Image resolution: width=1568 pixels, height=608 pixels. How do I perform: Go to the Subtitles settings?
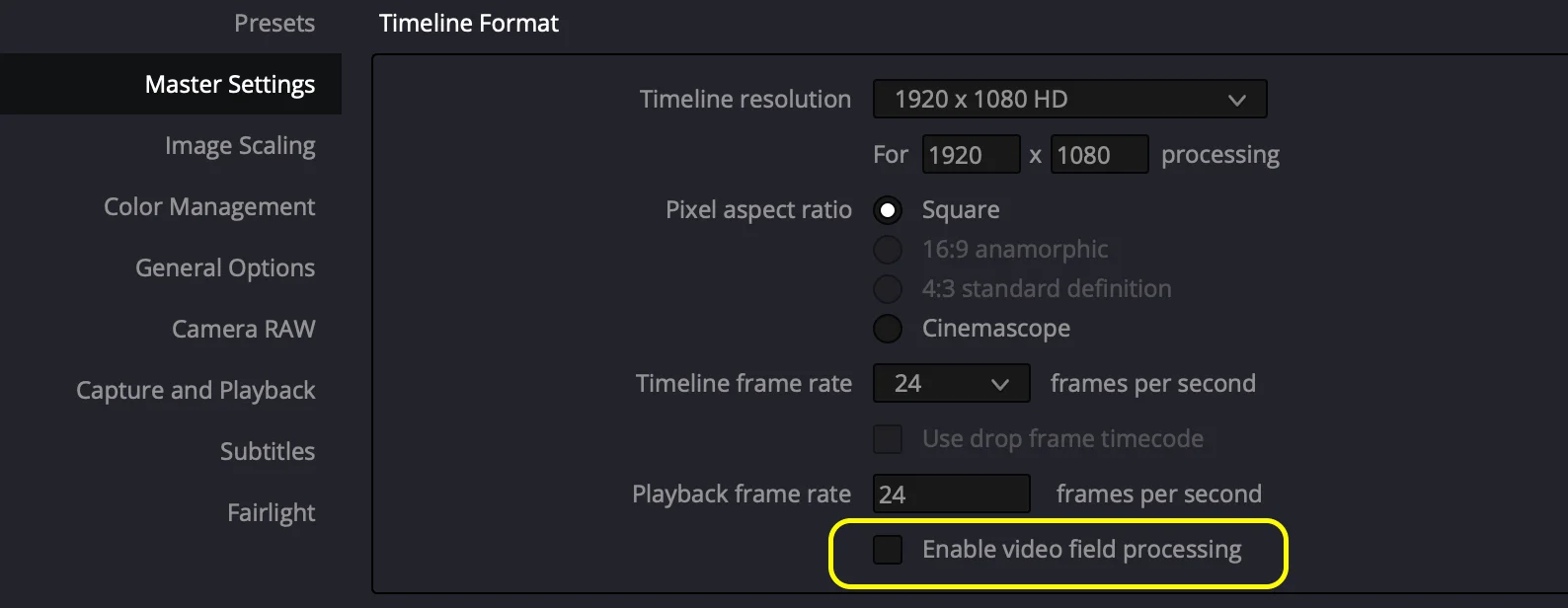coord(268,451)
